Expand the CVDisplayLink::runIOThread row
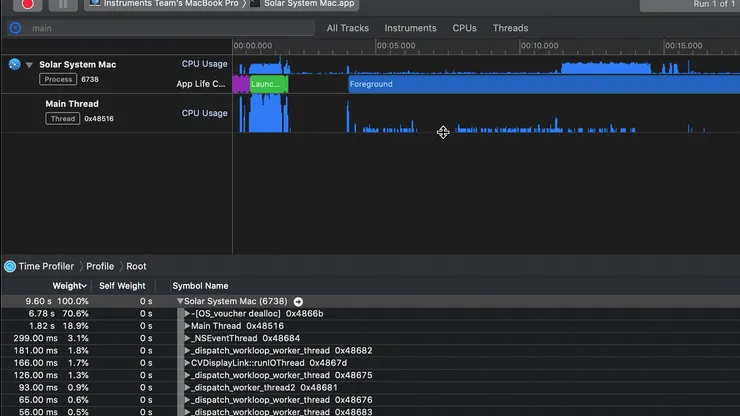 [187, 363]
